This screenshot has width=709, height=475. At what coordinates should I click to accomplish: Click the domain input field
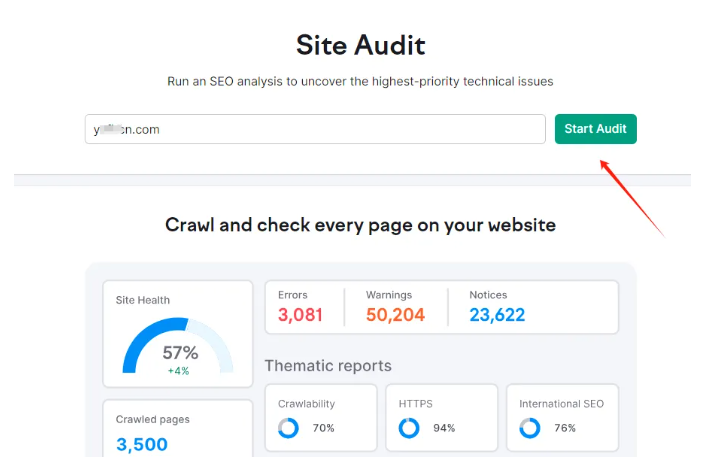[x=317, y=129]
